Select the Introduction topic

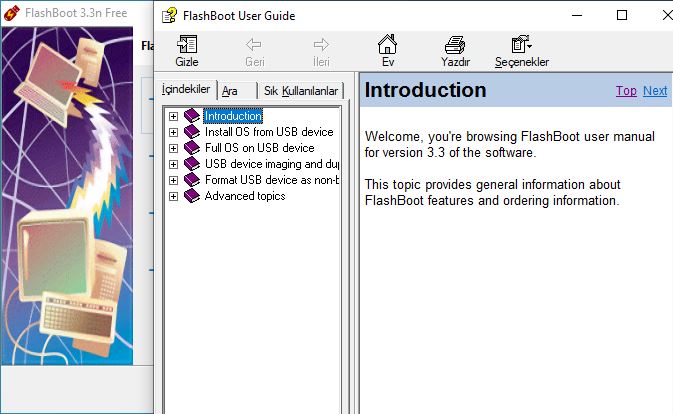tap(233, 116)
